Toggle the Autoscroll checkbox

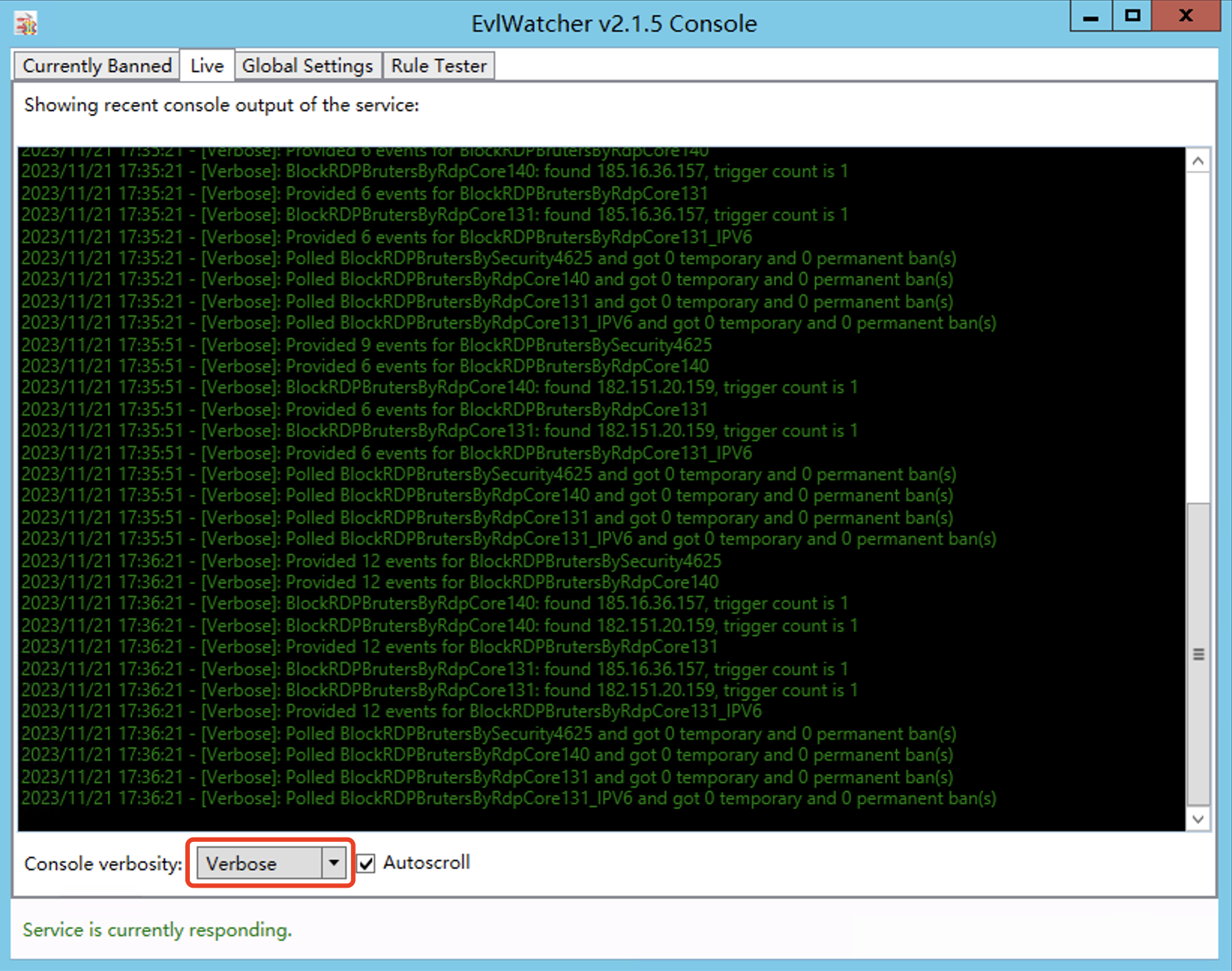tap(366, 864)
